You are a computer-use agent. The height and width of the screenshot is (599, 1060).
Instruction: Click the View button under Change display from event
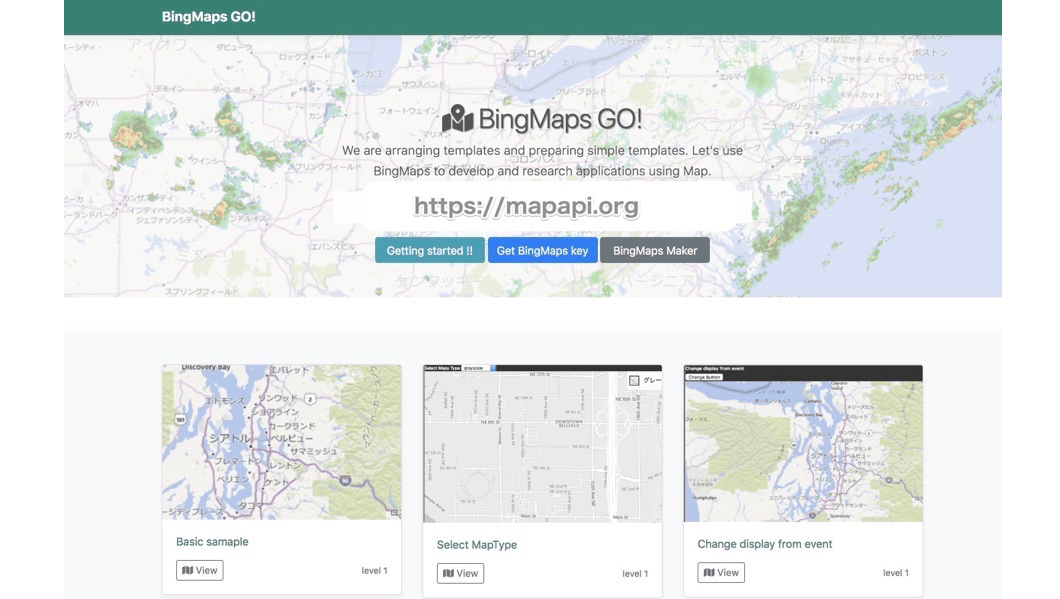[721, 573]
